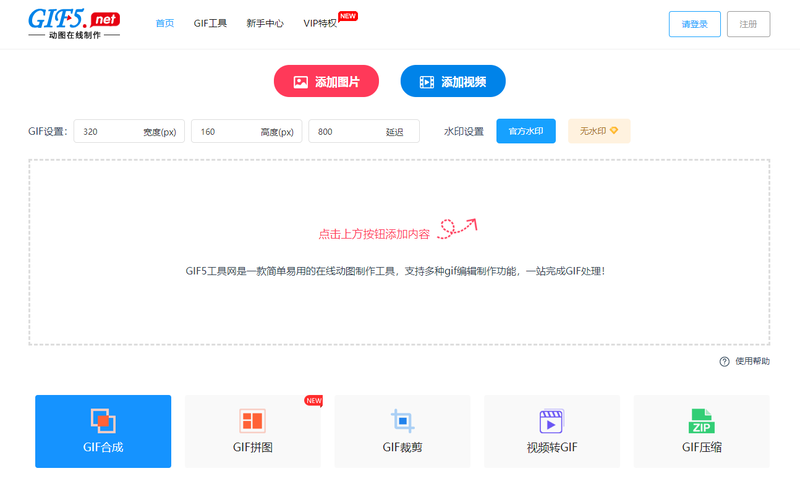800x484 pixels.
Task: Select the GIF拼图 tool tab
Action: [x=253, y=431]
